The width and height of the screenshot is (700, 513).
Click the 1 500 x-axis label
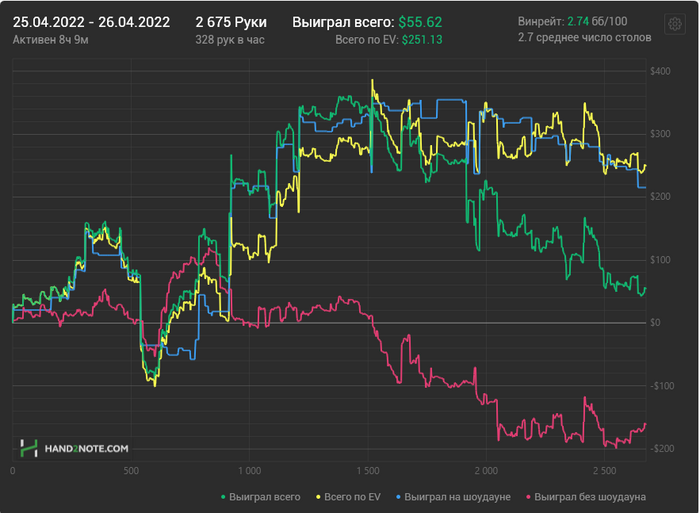pyautogui.click(x=368, y=471)
